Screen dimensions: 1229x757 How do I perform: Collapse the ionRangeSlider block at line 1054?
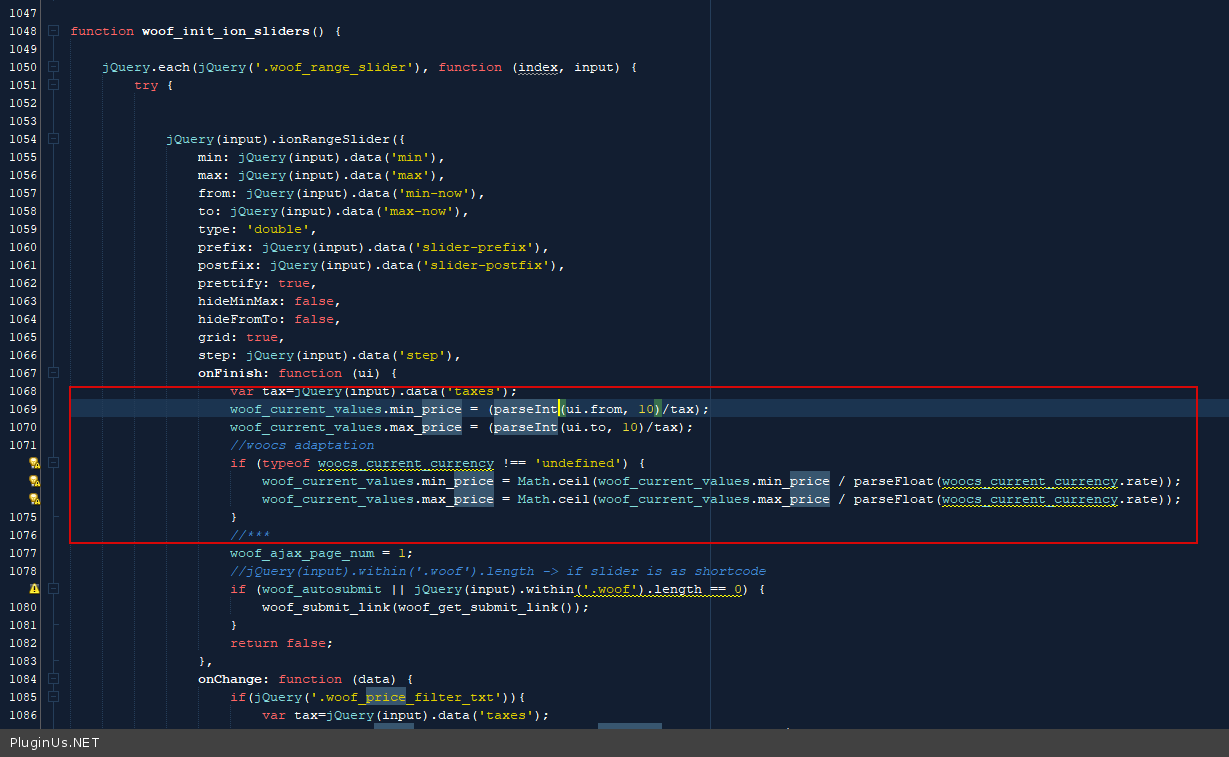(x=53, y=139)
